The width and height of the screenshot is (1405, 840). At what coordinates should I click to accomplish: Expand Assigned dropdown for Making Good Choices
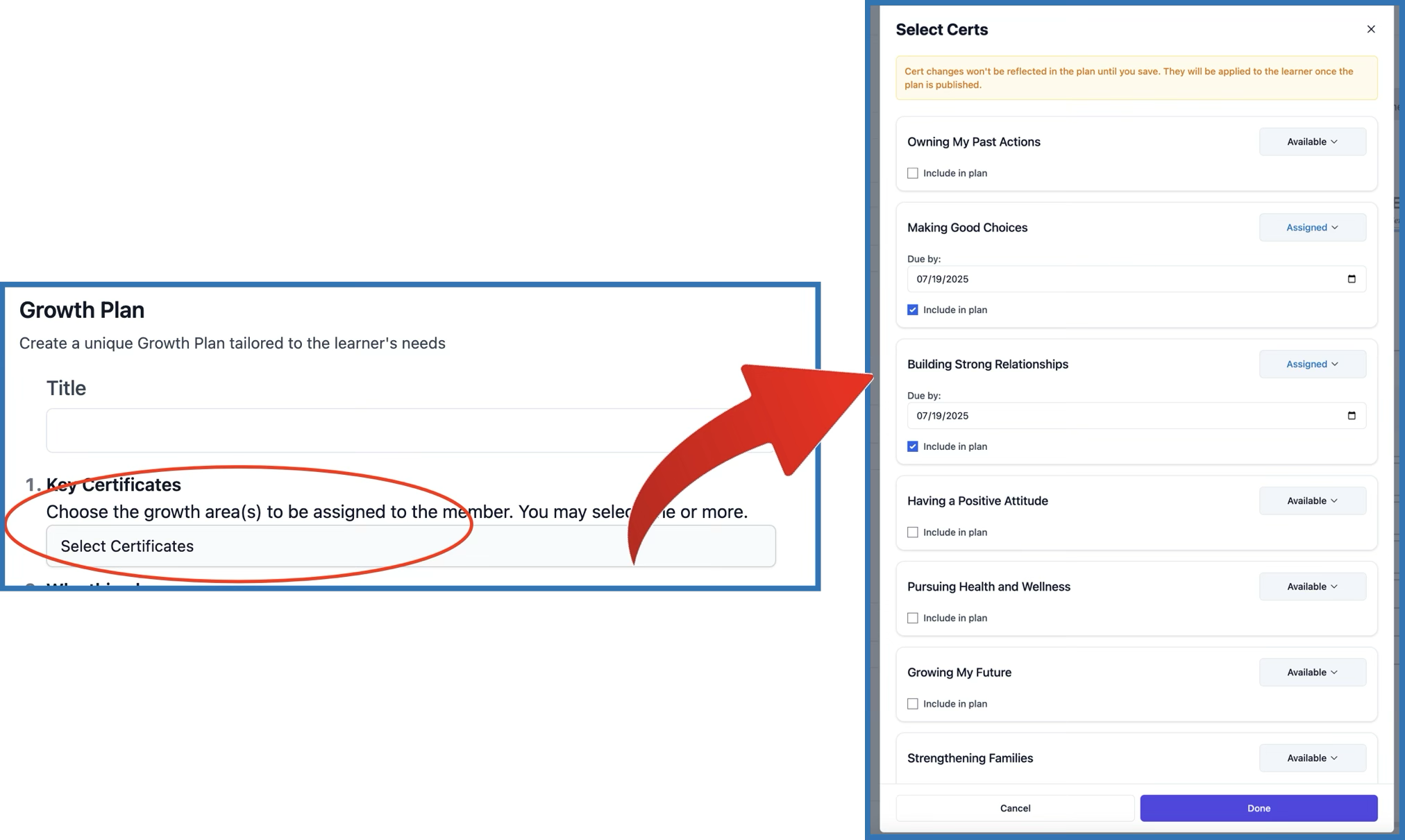[x=1312, y=228]
